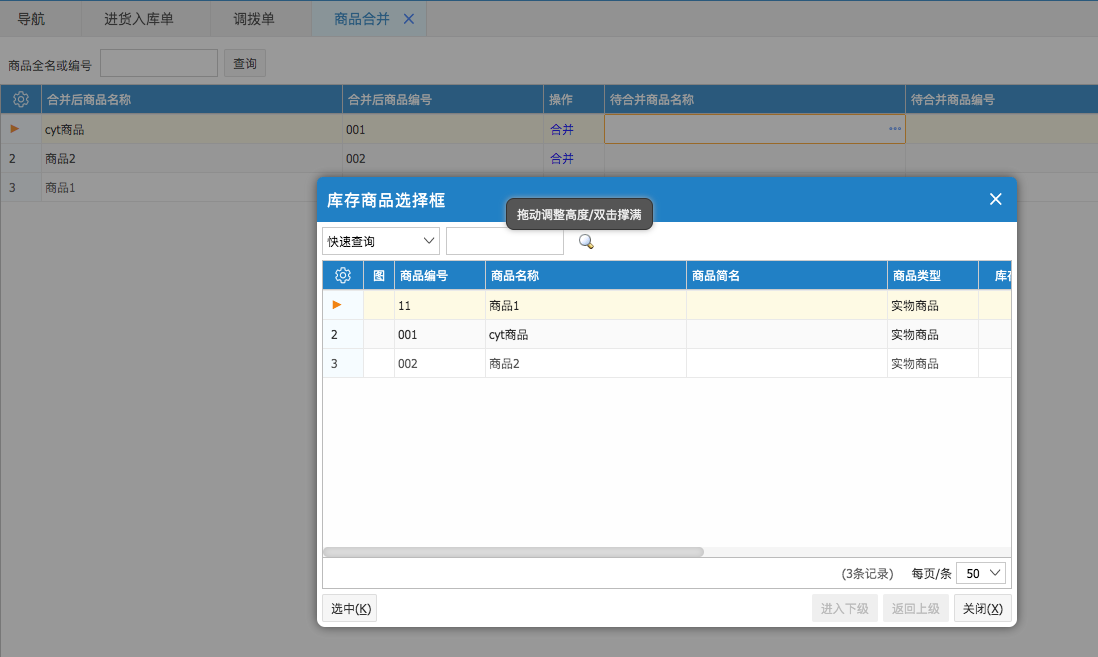
Task: Click the magnifier search icon in dialog
Action: click(x=586, y=241)
